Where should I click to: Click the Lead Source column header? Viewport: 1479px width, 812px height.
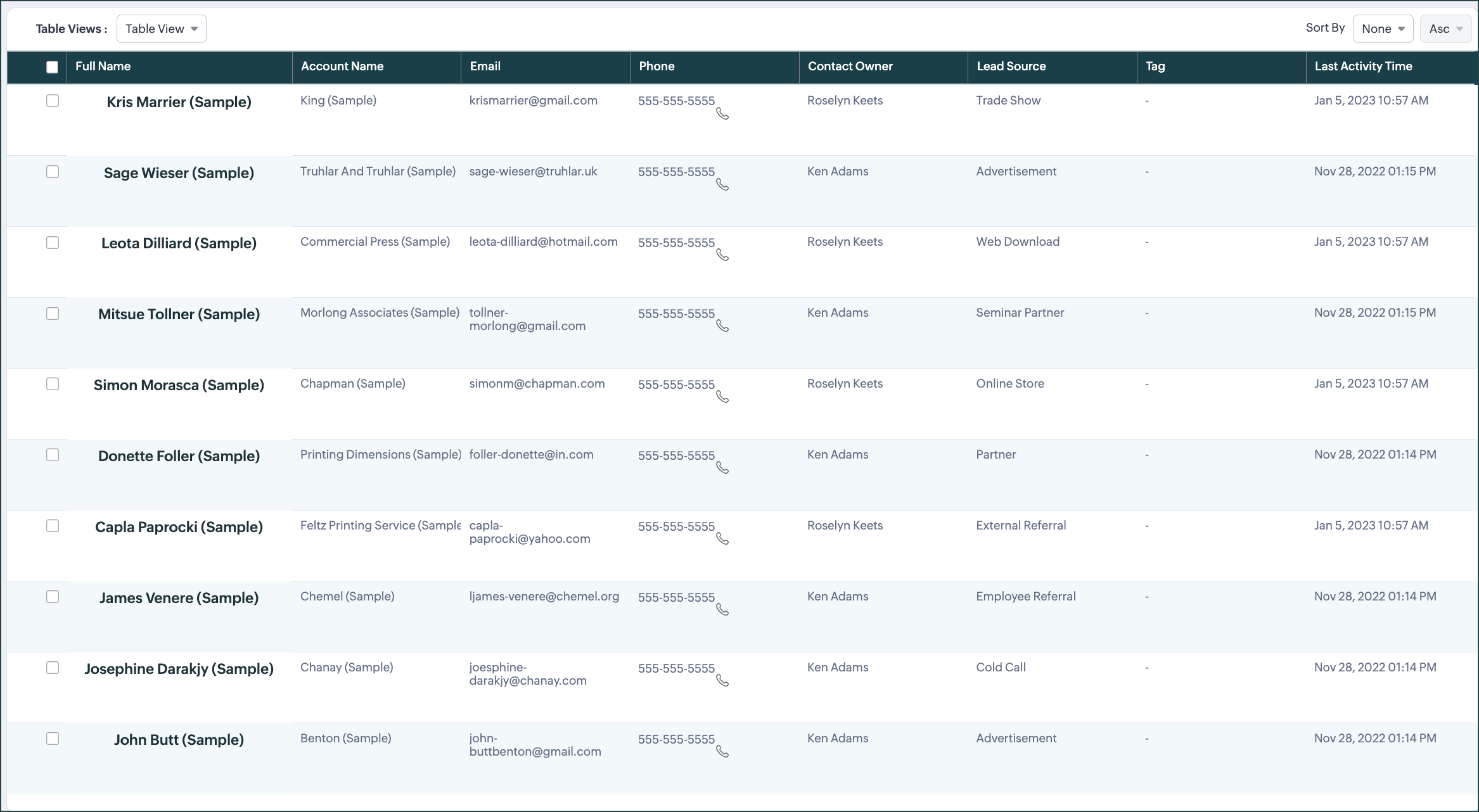click(1011, 67)
